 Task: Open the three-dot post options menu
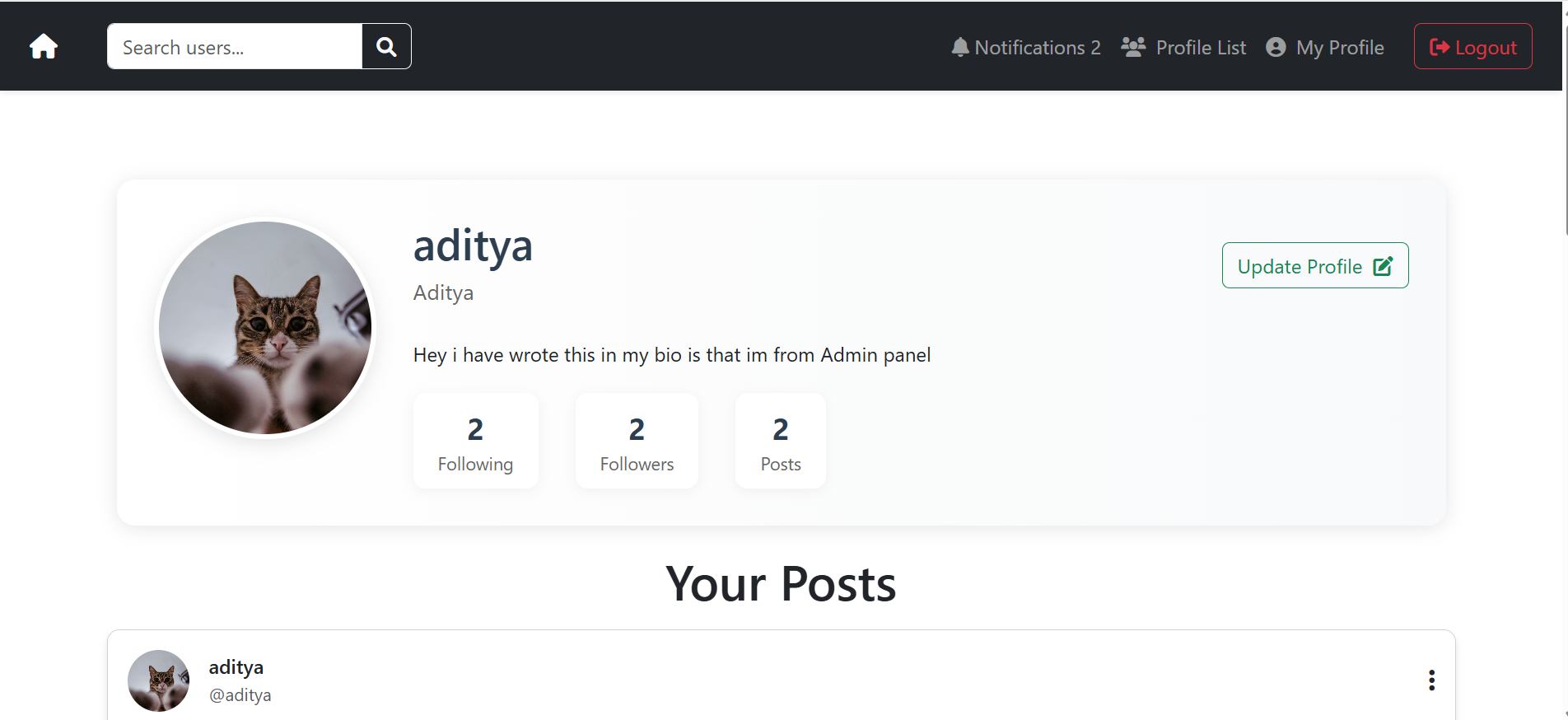pyautogui.click(x=1431, y=680)
